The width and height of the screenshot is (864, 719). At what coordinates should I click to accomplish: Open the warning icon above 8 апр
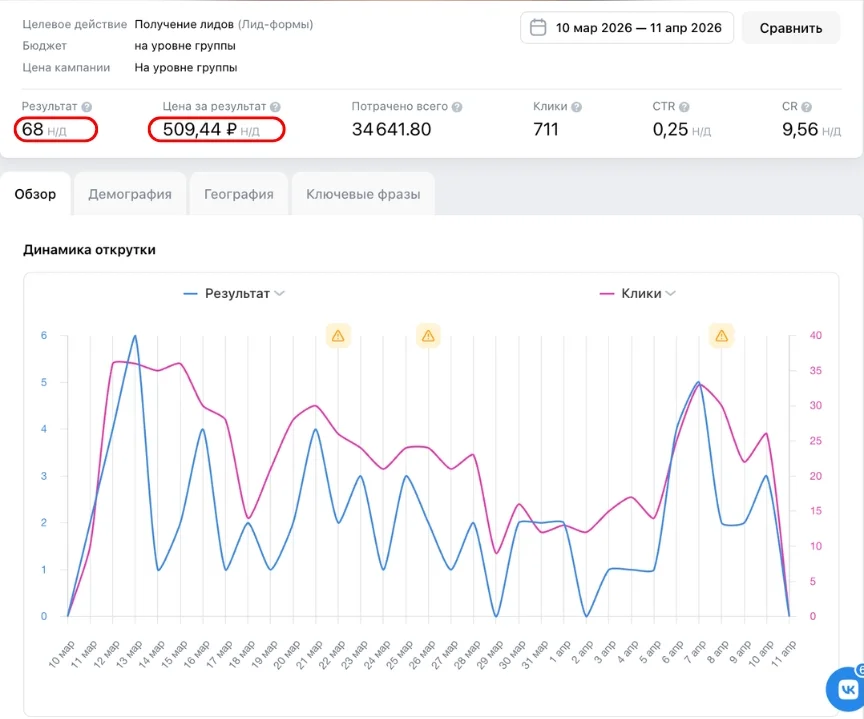click(721, 336)
